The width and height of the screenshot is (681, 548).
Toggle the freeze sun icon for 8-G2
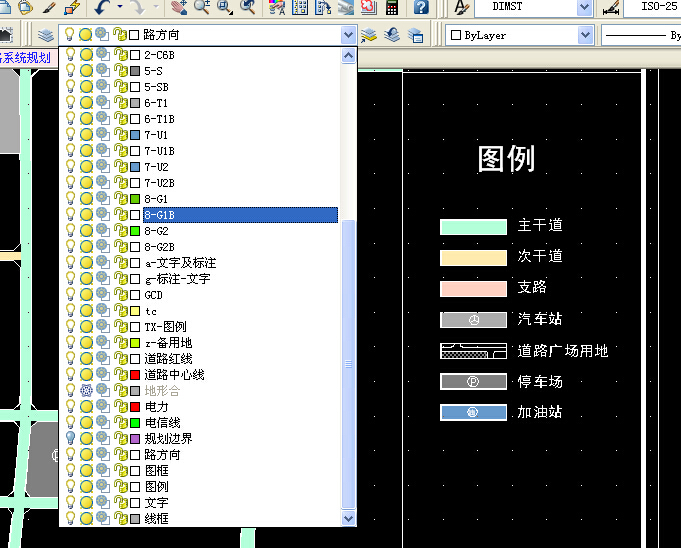pyautogui.click(x=86, y=231)
